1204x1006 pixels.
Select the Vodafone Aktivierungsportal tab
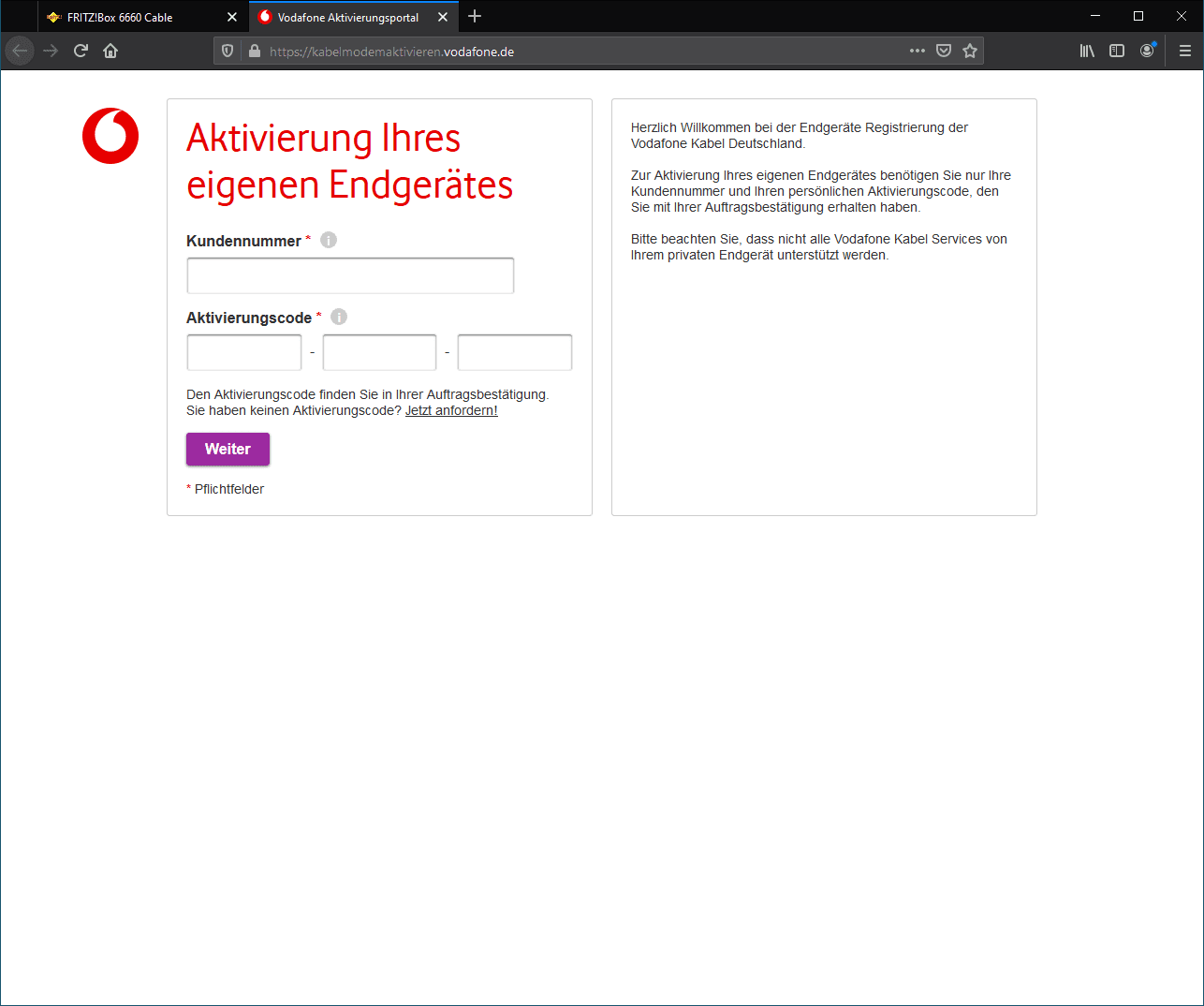click(x=354, y=17)
